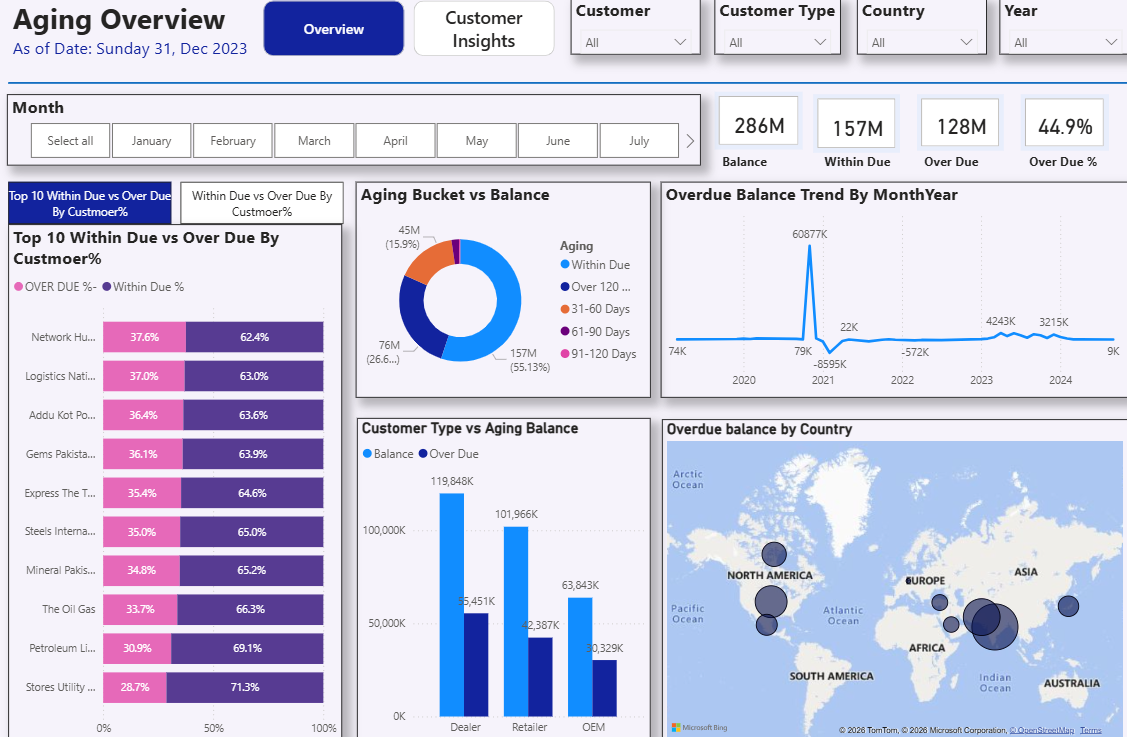1127x737 pixels.
Task: Select Network Hu... 37.6% overdue bar
Action: coord(144,337)
